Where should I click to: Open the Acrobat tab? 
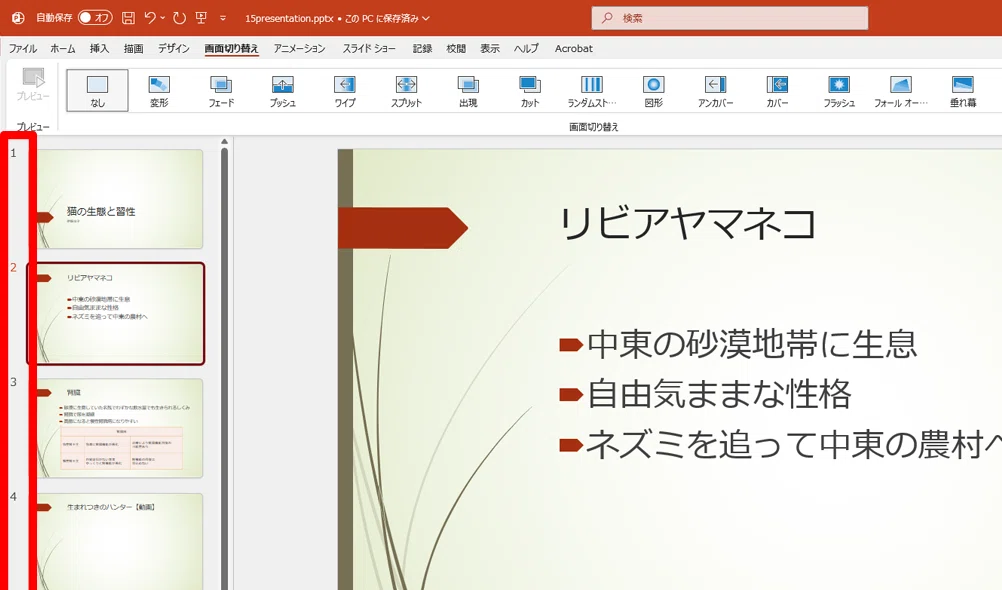tap(574, 49)
